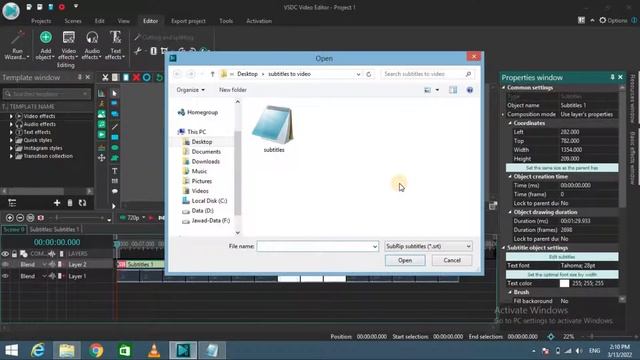Open the Tools menu
The width and height of the screenshot is (640, 360).
(x=226, y=21)
